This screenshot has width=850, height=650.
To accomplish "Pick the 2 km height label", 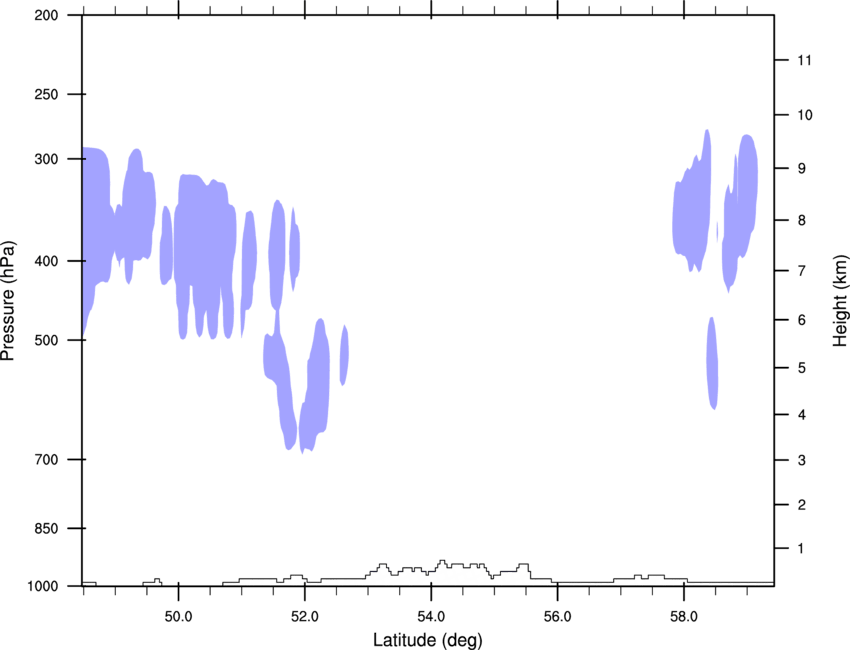I will pos(801,505).
